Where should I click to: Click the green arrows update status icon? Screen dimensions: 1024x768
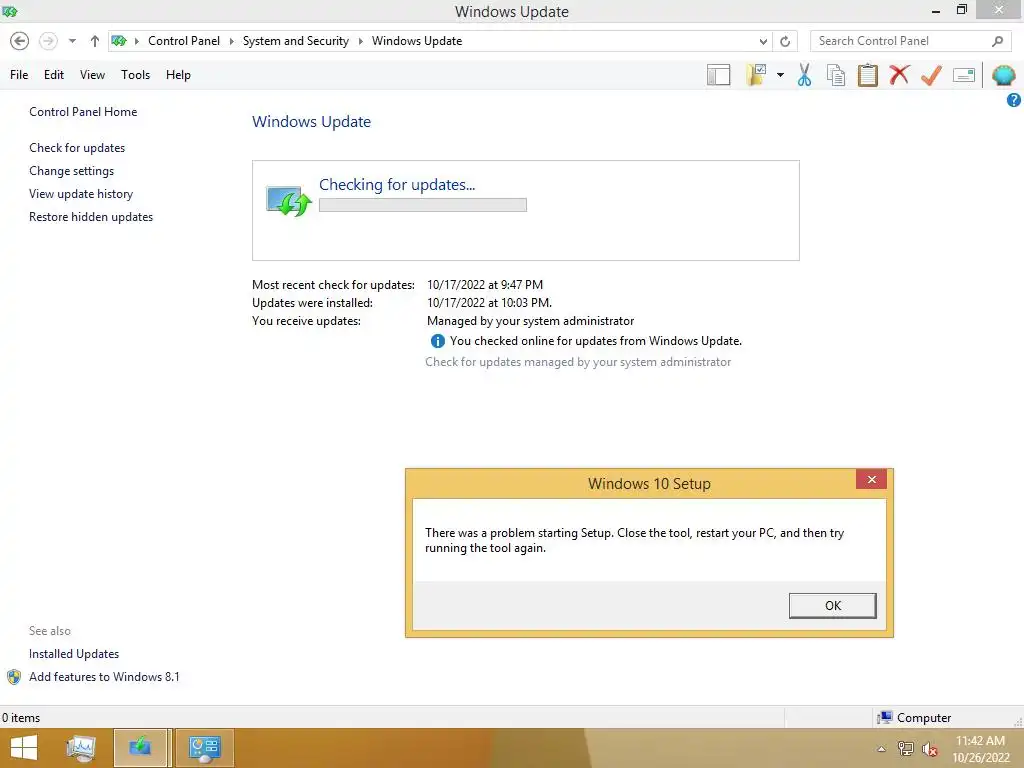point(289,201)
